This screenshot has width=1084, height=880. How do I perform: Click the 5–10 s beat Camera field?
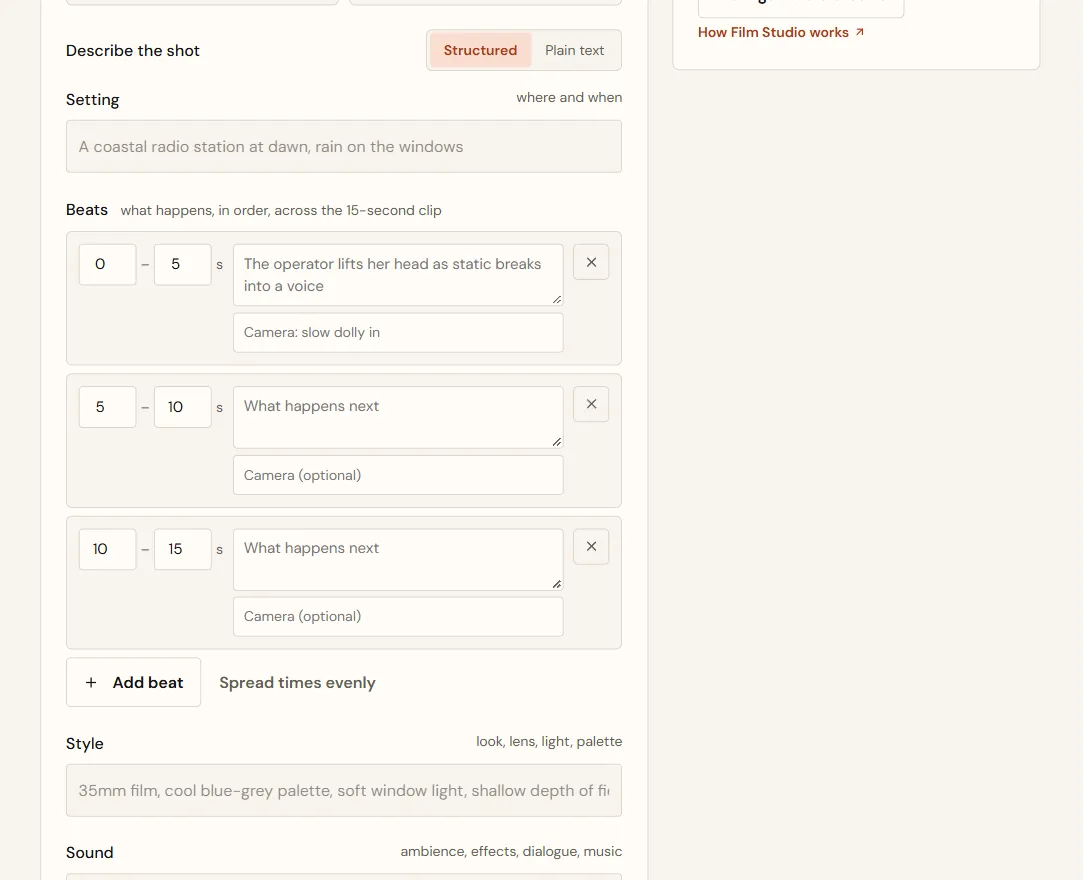point(398,475)
